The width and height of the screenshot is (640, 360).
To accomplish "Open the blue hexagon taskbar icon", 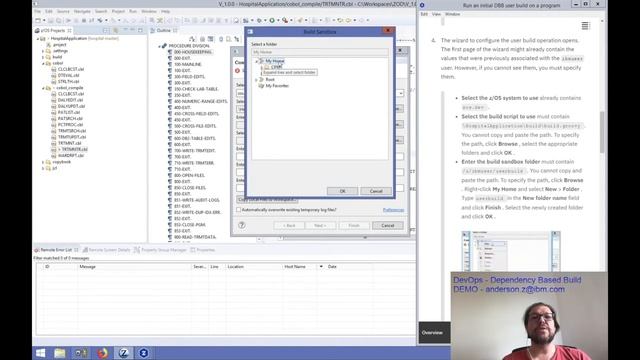I will tap(143, 353).
